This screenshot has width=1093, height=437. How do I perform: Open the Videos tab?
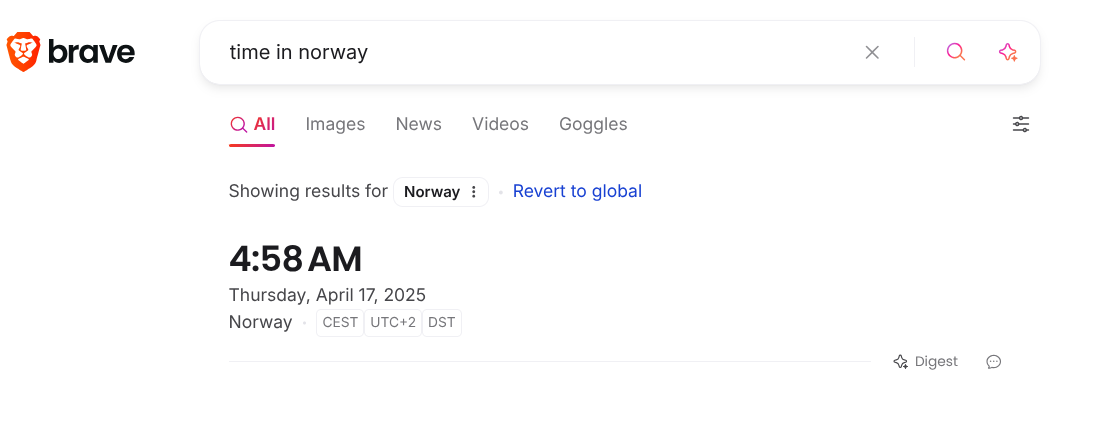click(500, 124)
